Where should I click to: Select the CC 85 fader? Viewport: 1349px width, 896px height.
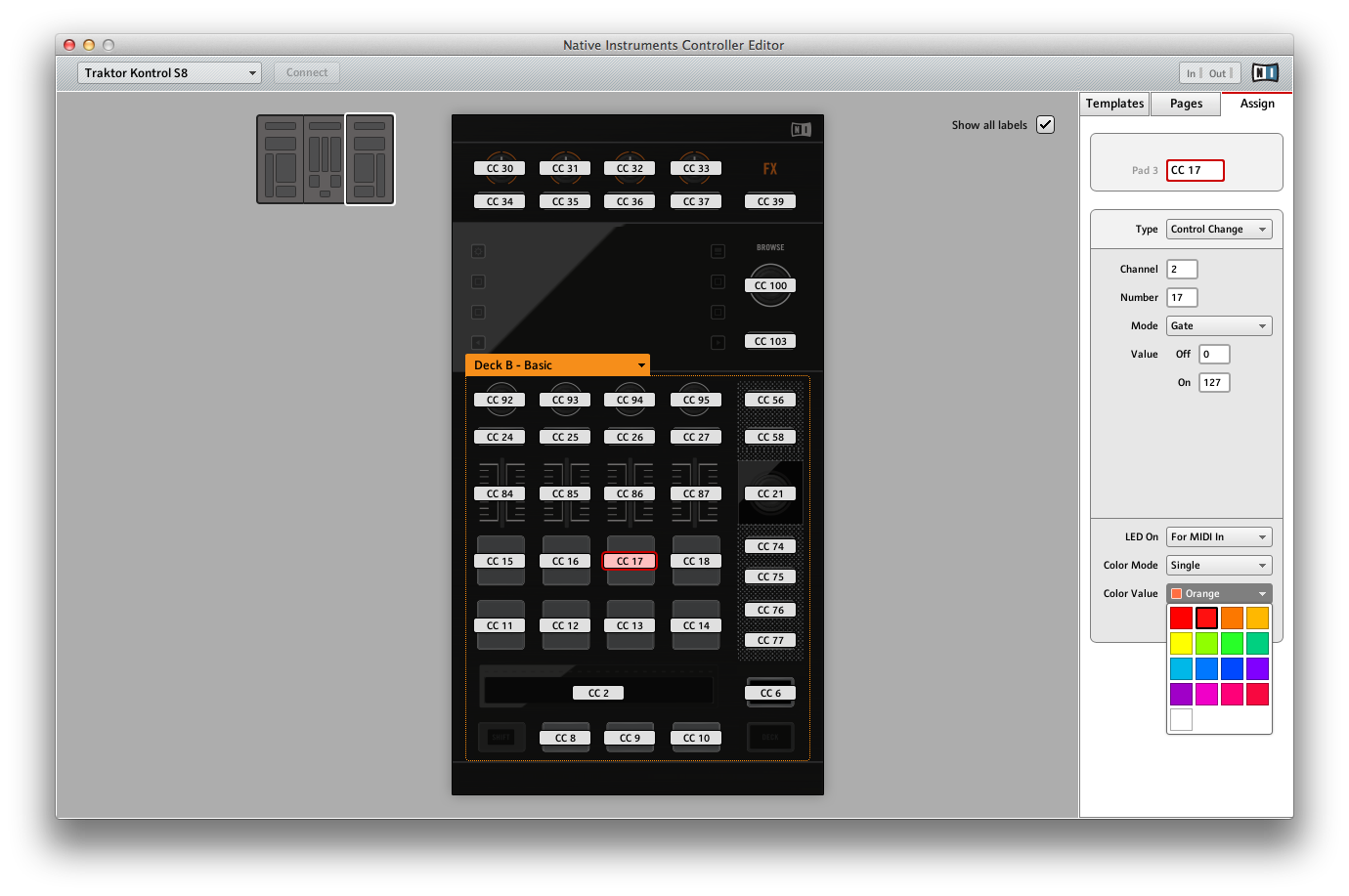(565, 493)
